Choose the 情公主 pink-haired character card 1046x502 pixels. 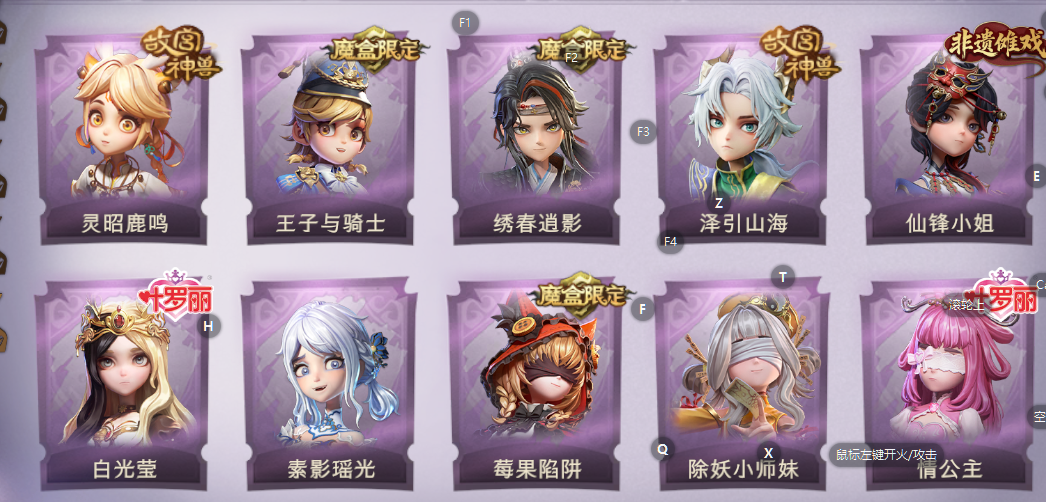point(949,385)
